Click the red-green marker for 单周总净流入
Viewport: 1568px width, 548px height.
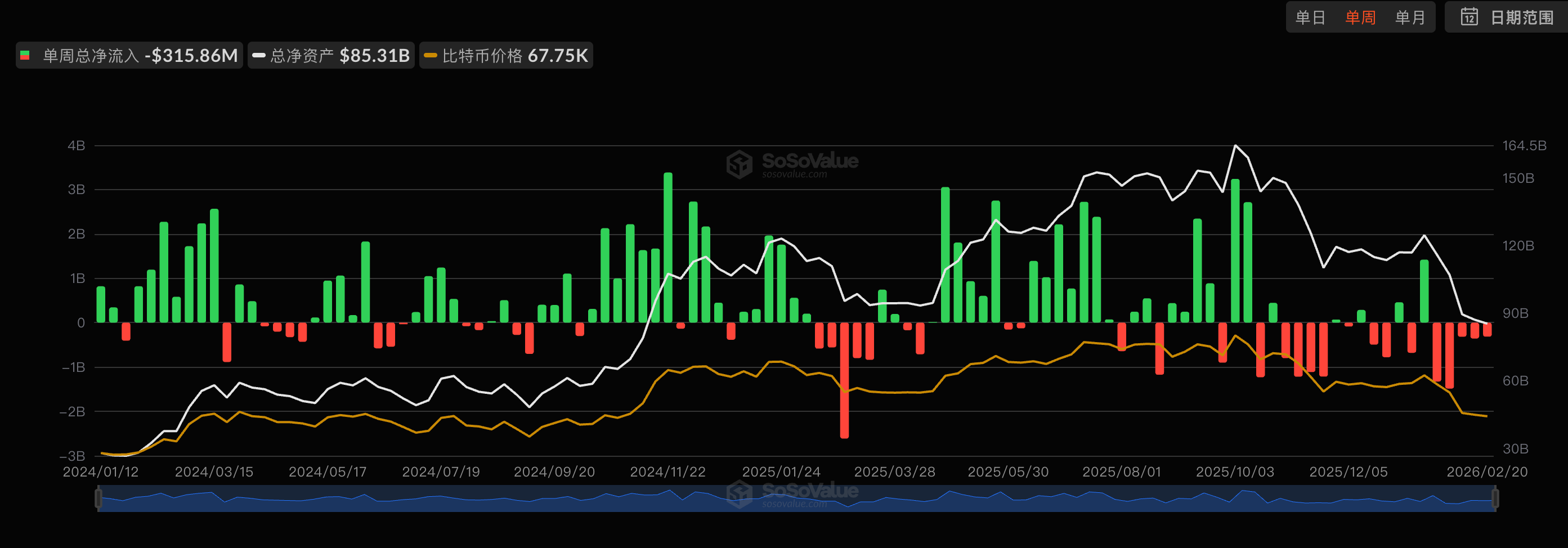coord(25,55)
